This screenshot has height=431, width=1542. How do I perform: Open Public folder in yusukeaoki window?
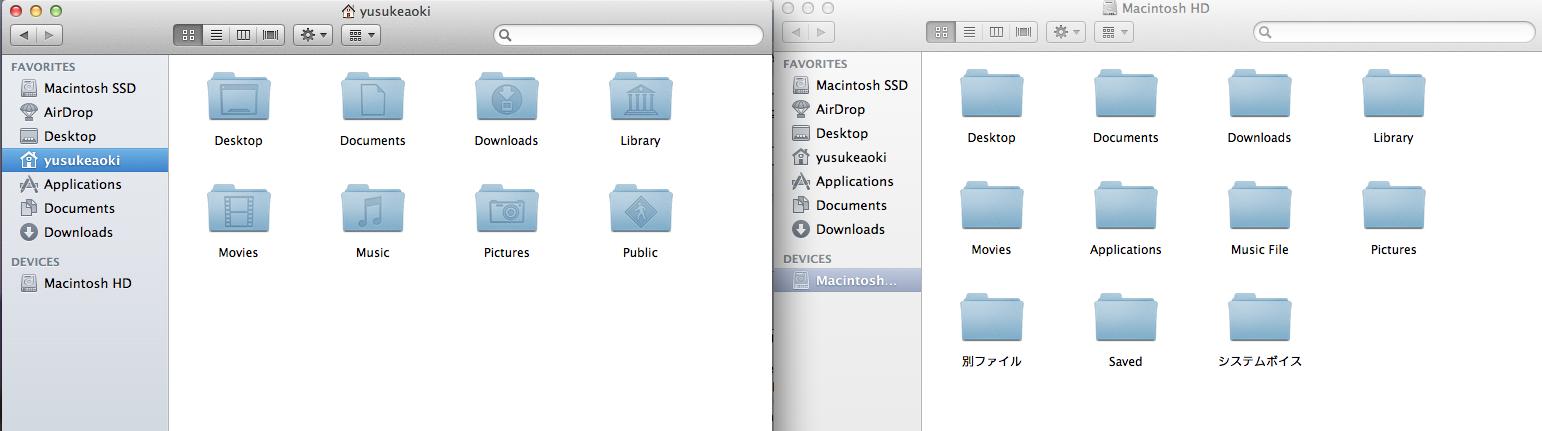[640, 210]
